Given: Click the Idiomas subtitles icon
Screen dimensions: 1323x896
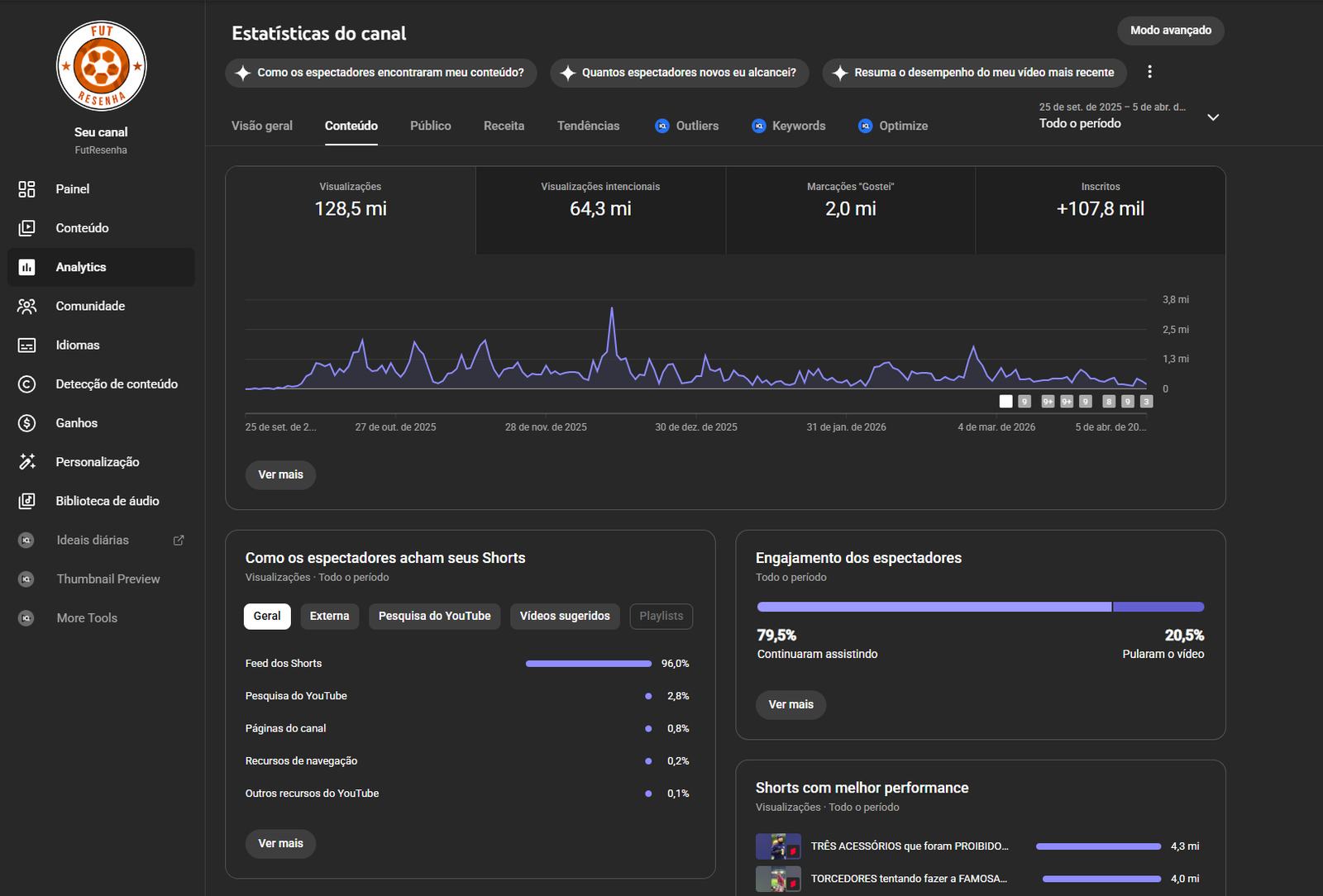Looking at the screenshot, I should [26, 346].
